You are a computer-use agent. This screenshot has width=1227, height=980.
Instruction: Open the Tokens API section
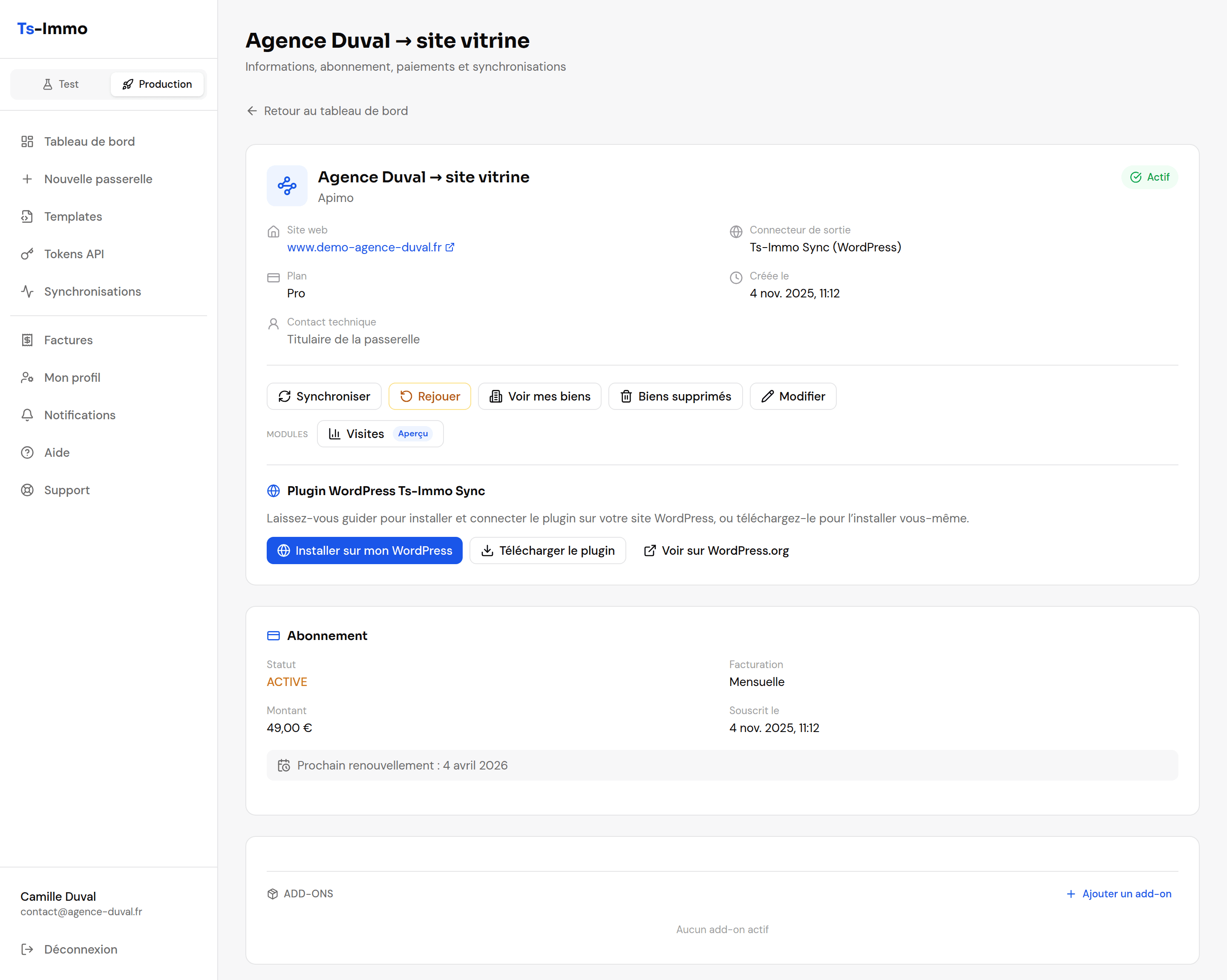[109, 254]
